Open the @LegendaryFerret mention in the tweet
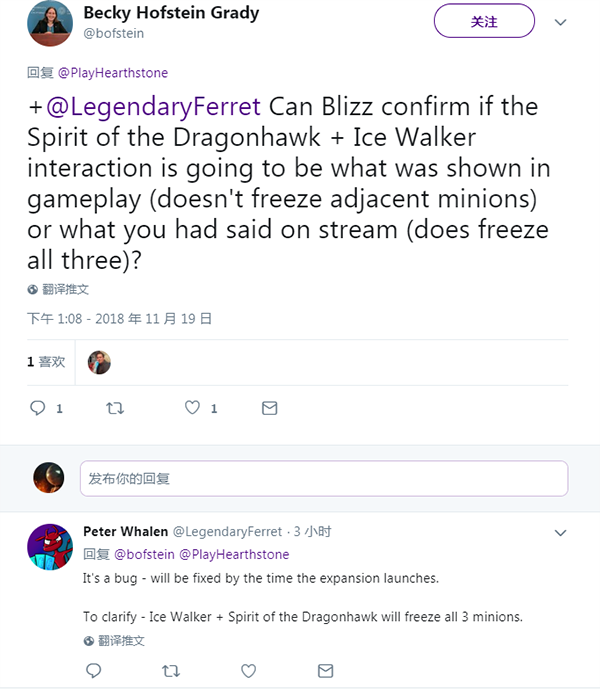This screenshot has width=600, height=689. 153,107
